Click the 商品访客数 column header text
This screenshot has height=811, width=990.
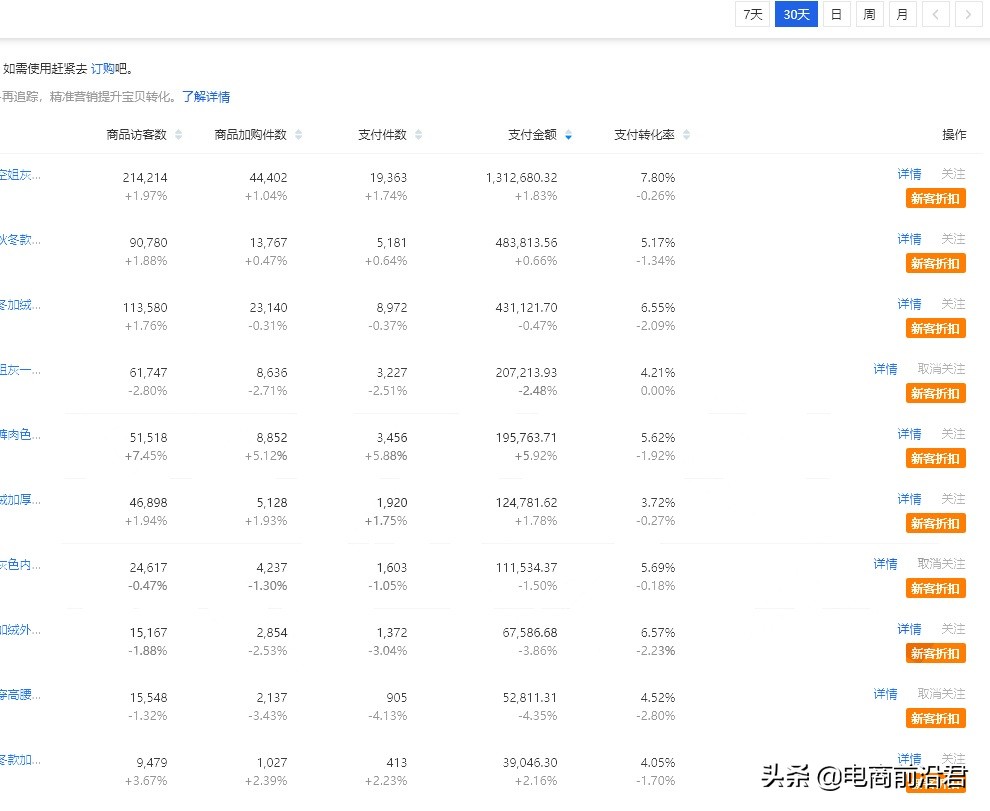point(136,135)
